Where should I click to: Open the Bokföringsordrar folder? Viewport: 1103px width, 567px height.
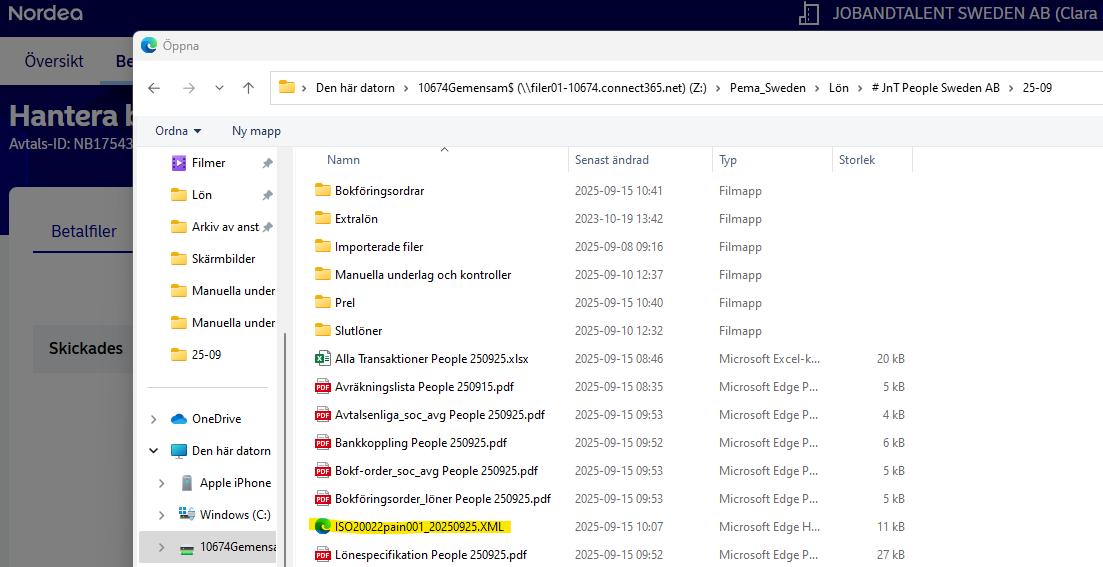(379, 191)
